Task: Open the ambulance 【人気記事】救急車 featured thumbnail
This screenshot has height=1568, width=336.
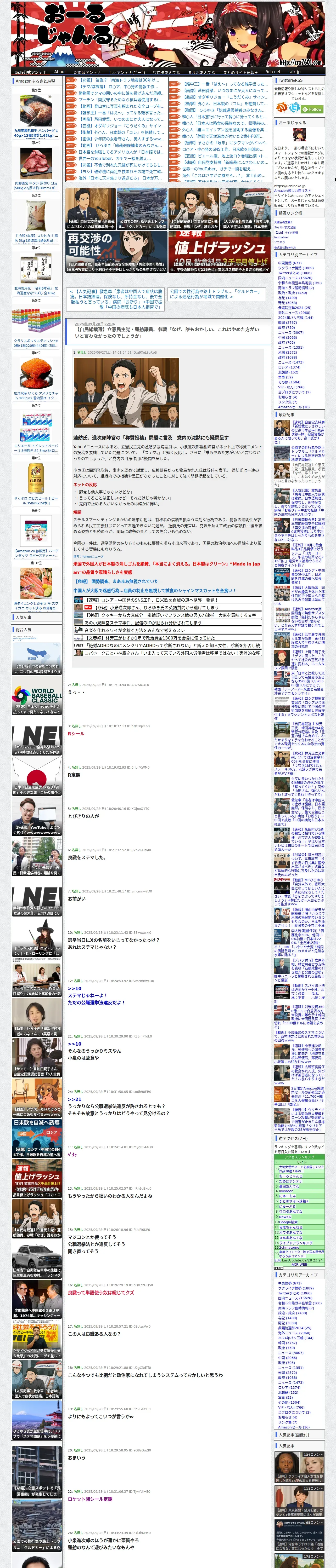Action: click(x=246, y=209)
